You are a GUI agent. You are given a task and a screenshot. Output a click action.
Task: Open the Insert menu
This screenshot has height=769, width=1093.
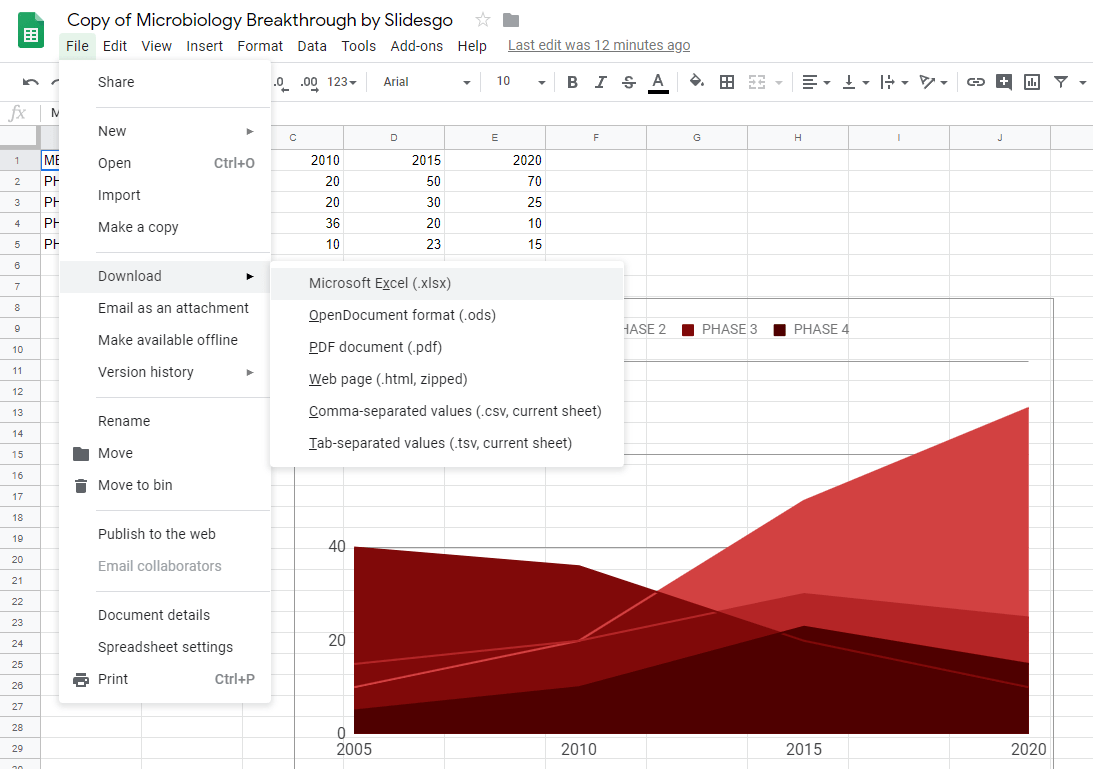tap(205, 46)
